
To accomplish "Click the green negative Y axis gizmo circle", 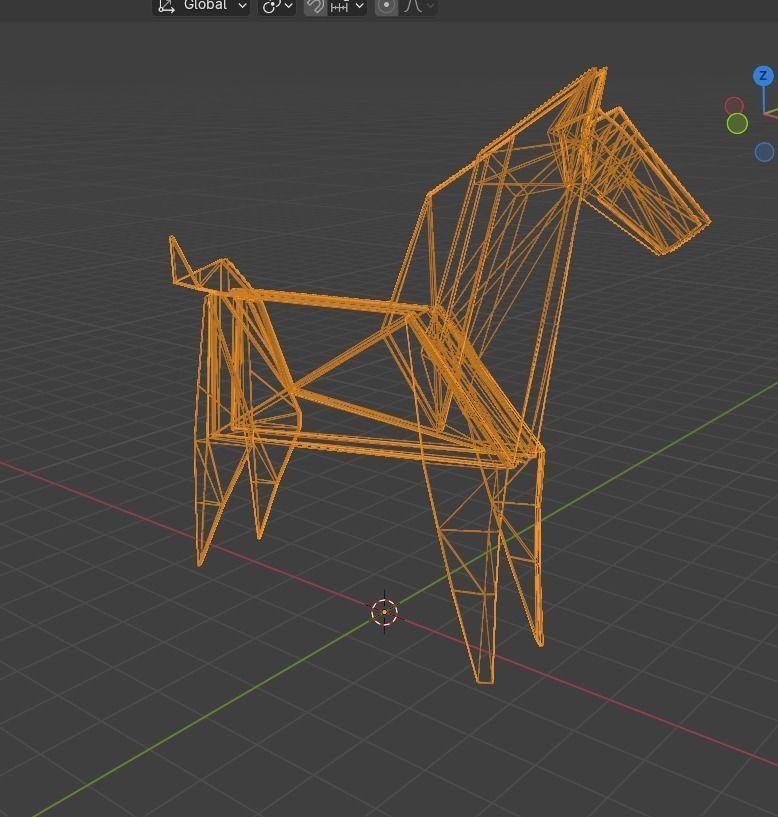I will (737, 124).
